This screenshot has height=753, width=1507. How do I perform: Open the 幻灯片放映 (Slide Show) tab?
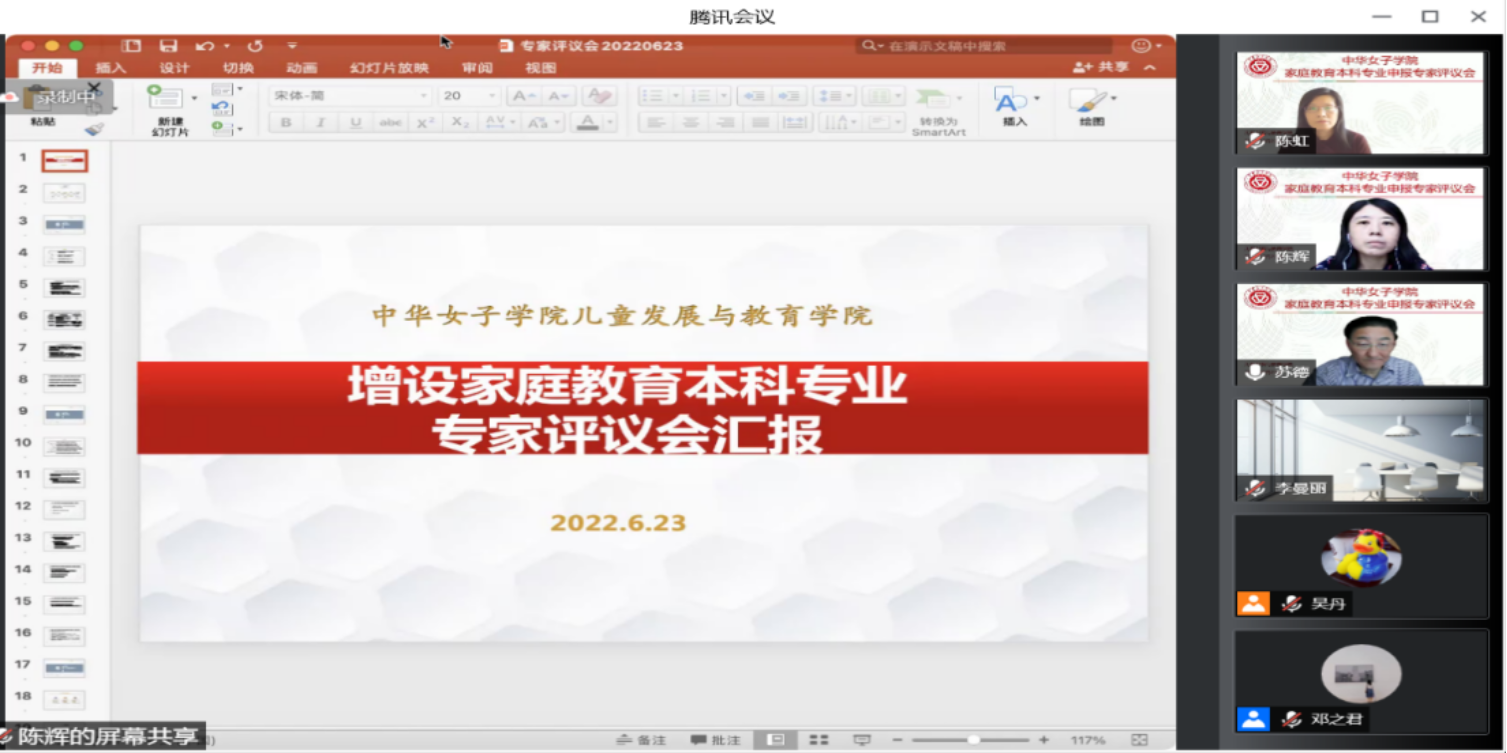click(x=388, y=68)
